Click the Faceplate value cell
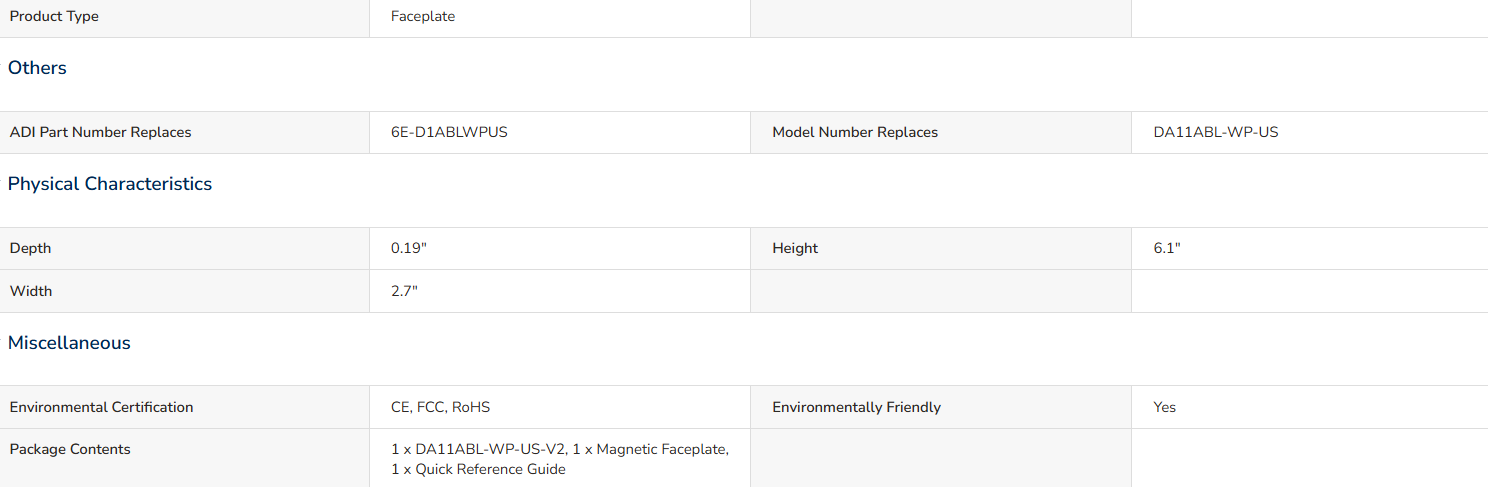1488x487 pixels. coord(560,17)
